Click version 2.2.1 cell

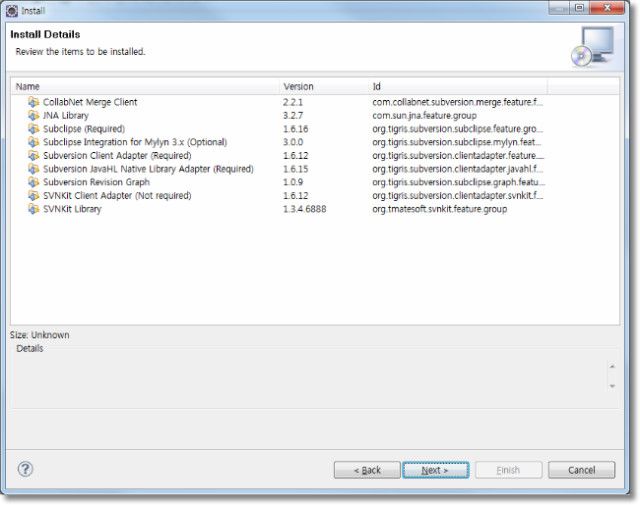click(293, 102)
